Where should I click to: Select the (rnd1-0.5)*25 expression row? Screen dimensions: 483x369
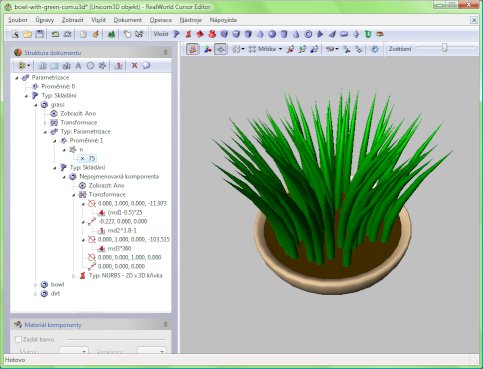pyautogui.click(x=124, y=213)
